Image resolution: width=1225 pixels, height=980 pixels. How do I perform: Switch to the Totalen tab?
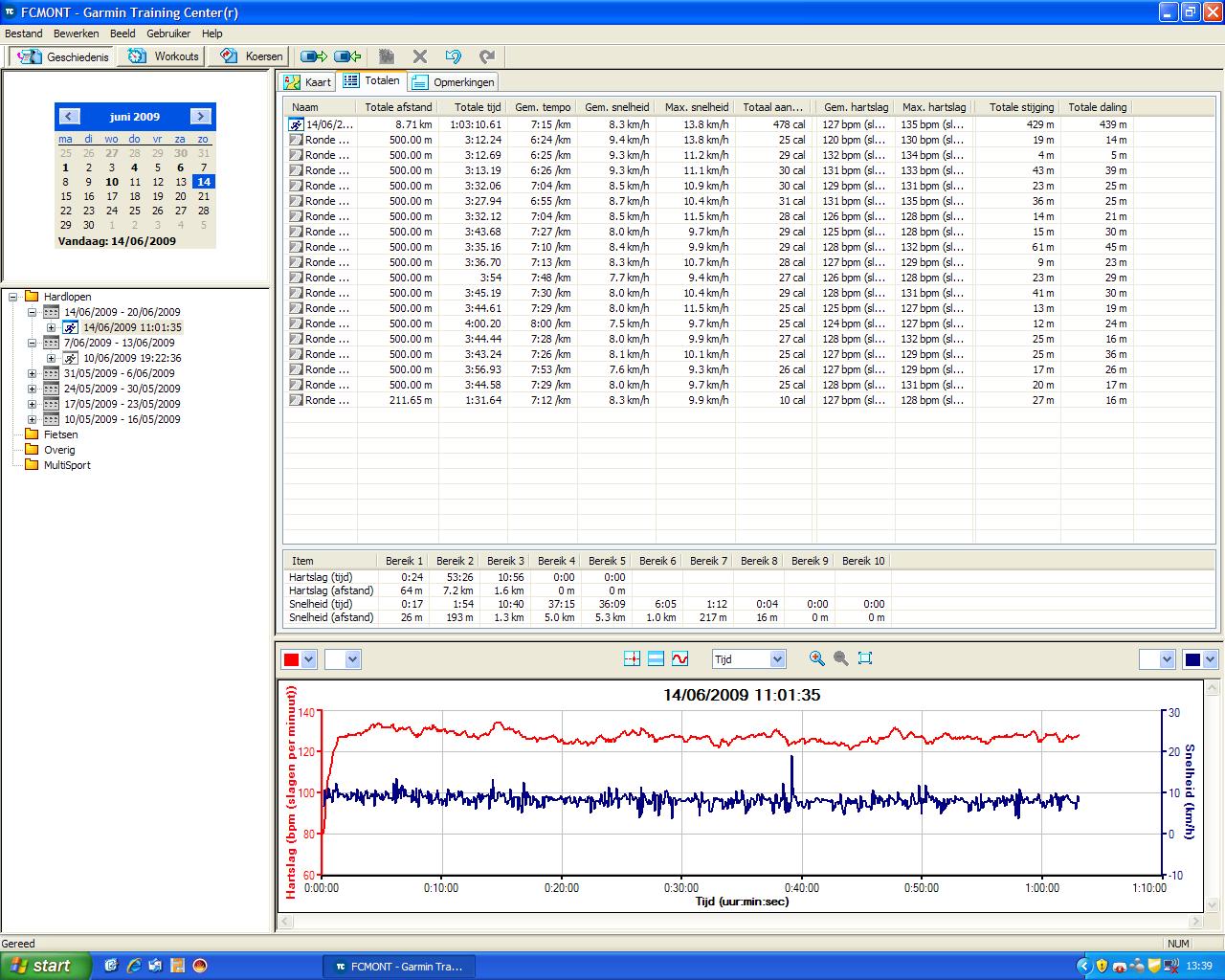tap(372, 81)
